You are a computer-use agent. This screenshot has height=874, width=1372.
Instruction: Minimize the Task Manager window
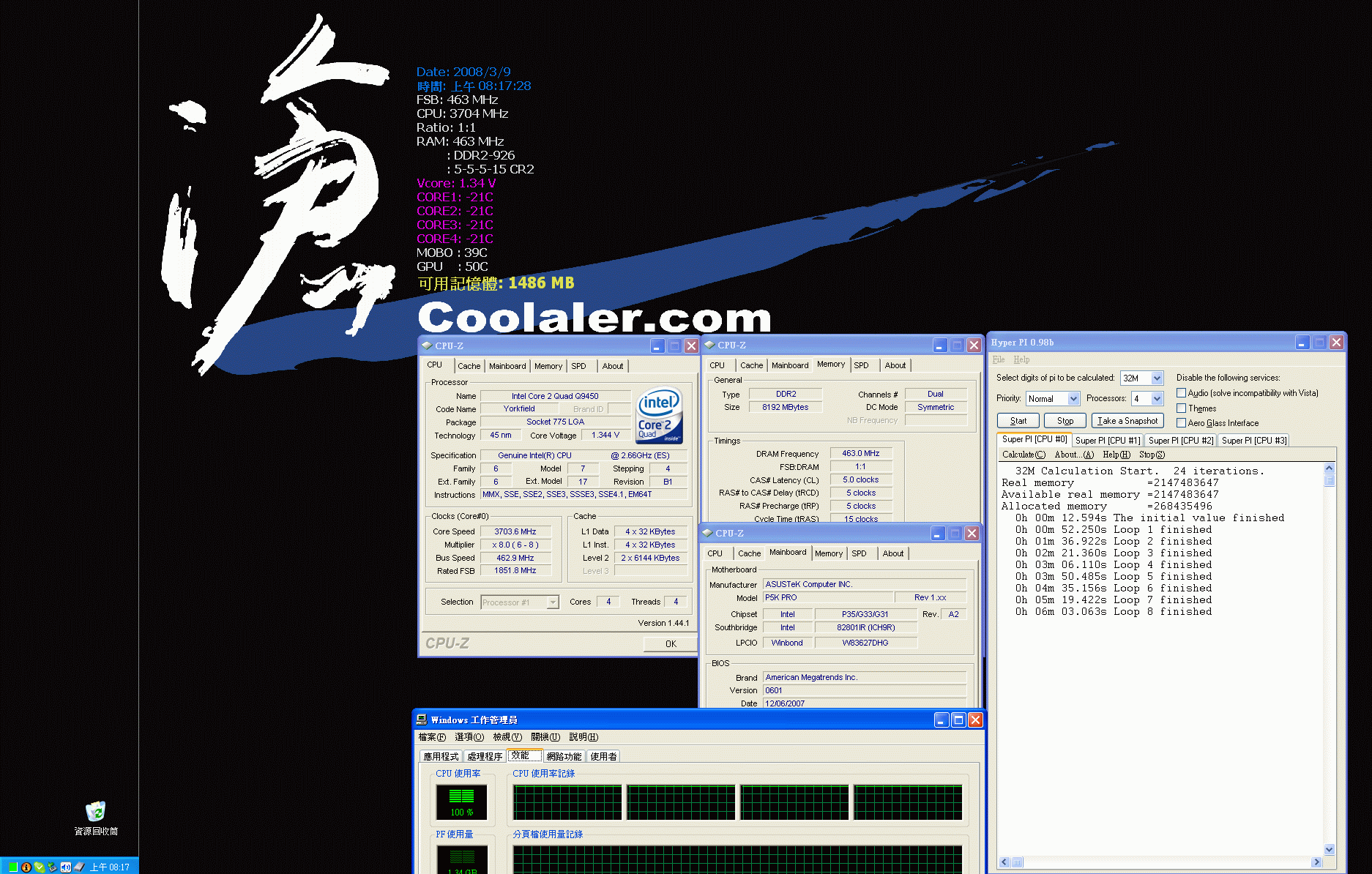click(942, 720)
